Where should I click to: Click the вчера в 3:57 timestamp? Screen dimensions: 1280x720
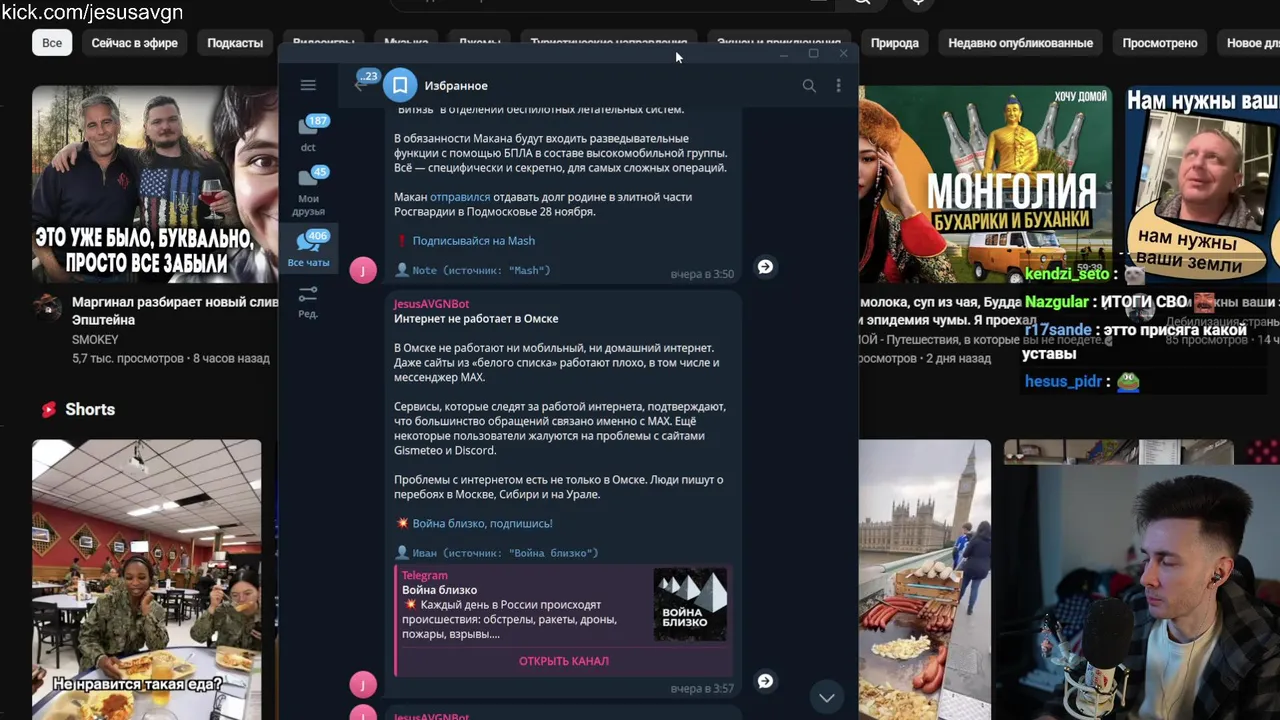coord(702,689)
